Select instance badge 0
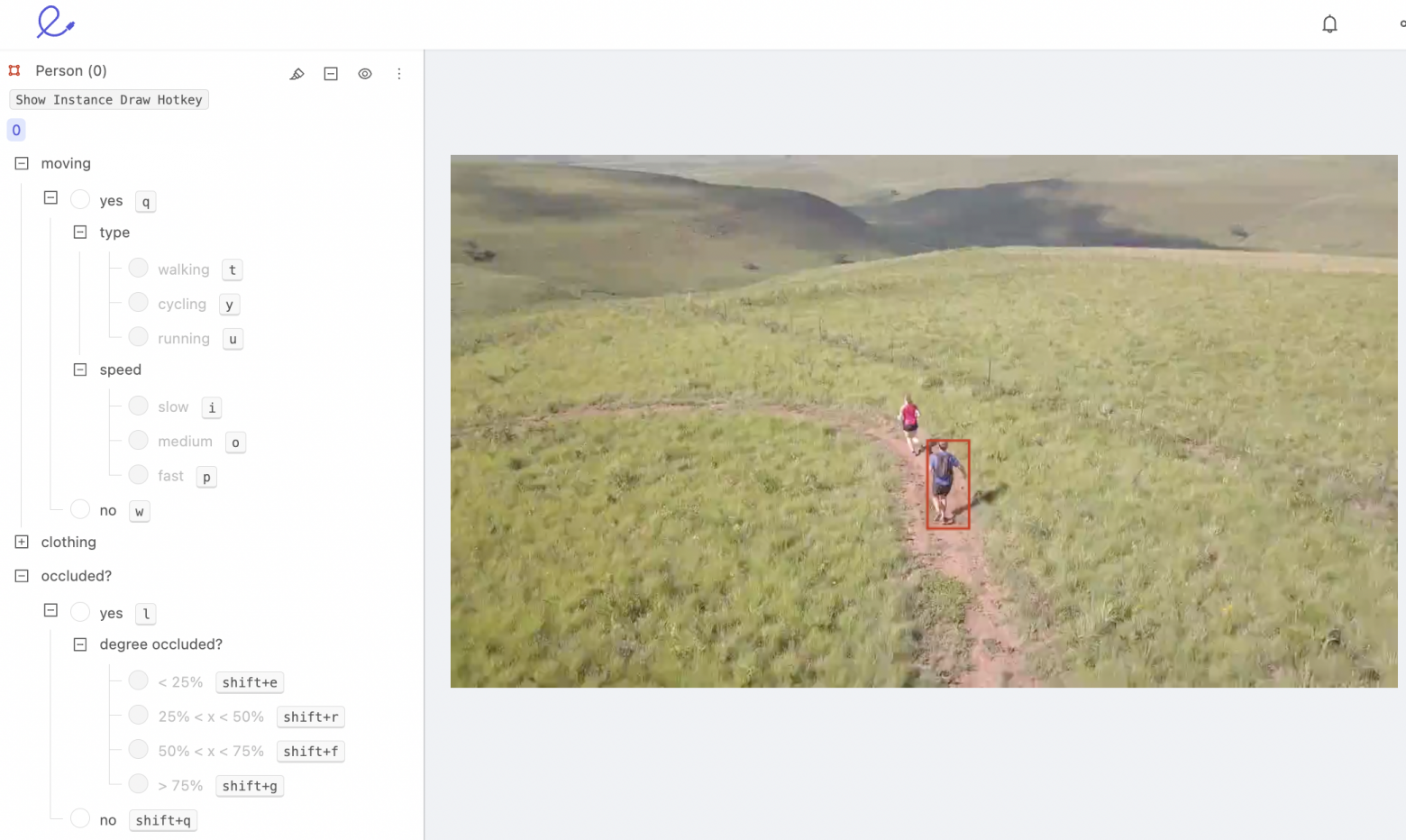The width and height of the screenshot is (1406, 840). [x=16, y=130]
